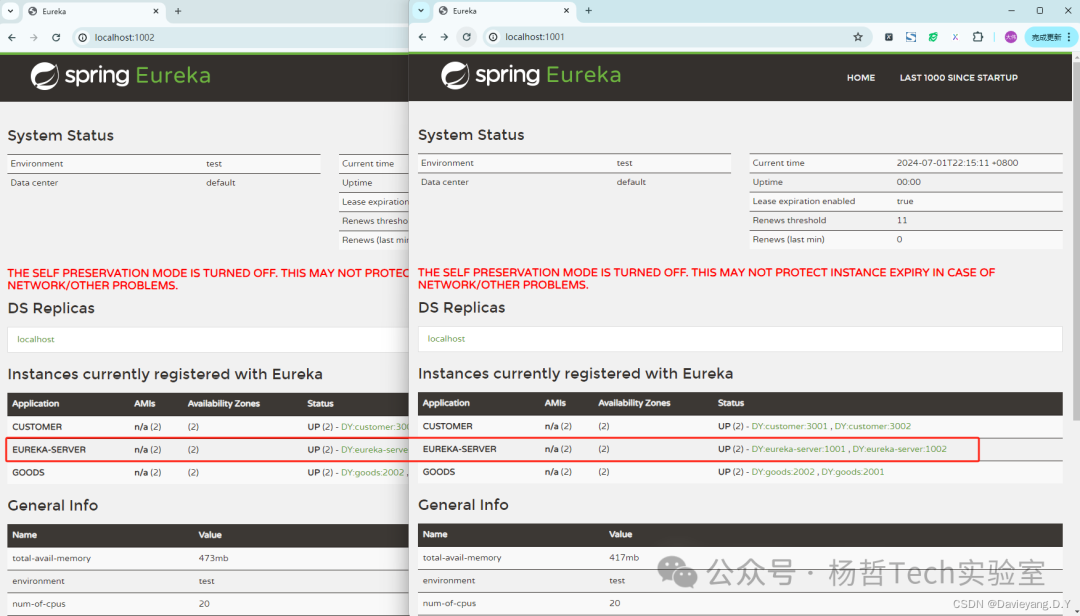Click the X extension icon
Viewport: 1080px width, 616px height.
click(955, 36)
